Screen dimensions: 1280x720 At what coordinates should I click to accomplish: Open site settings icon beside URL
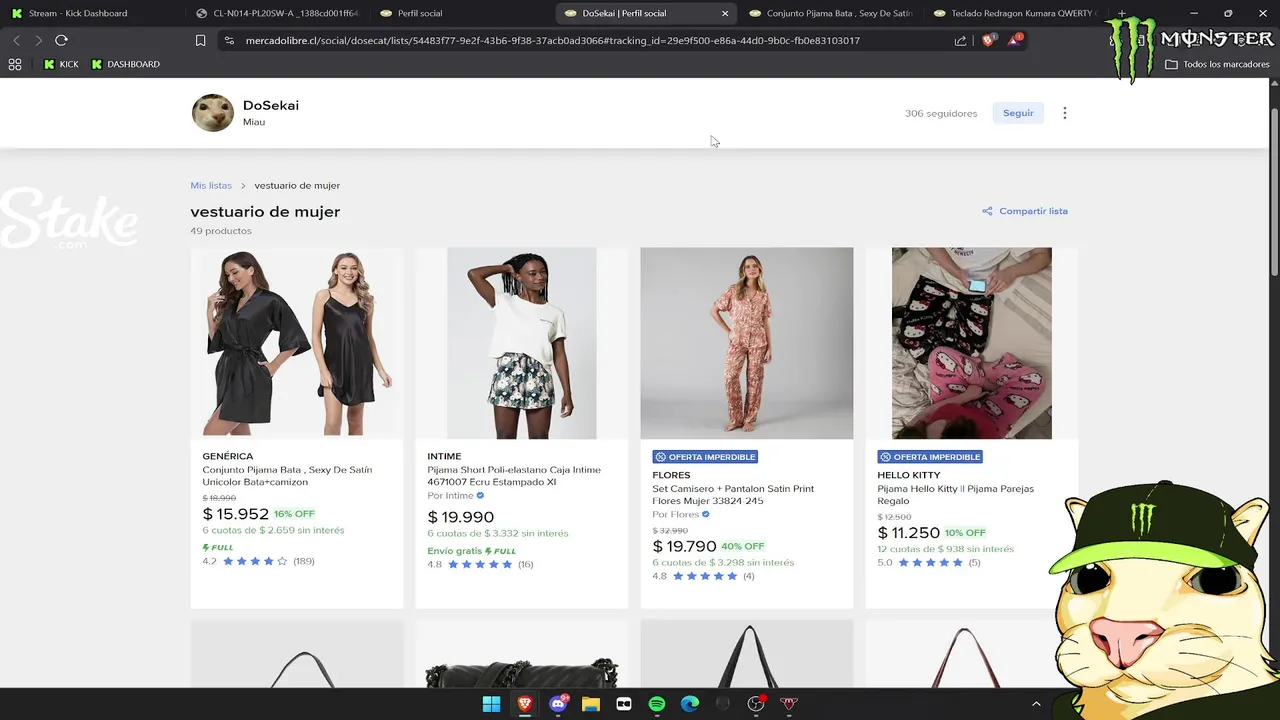(229, 41)
